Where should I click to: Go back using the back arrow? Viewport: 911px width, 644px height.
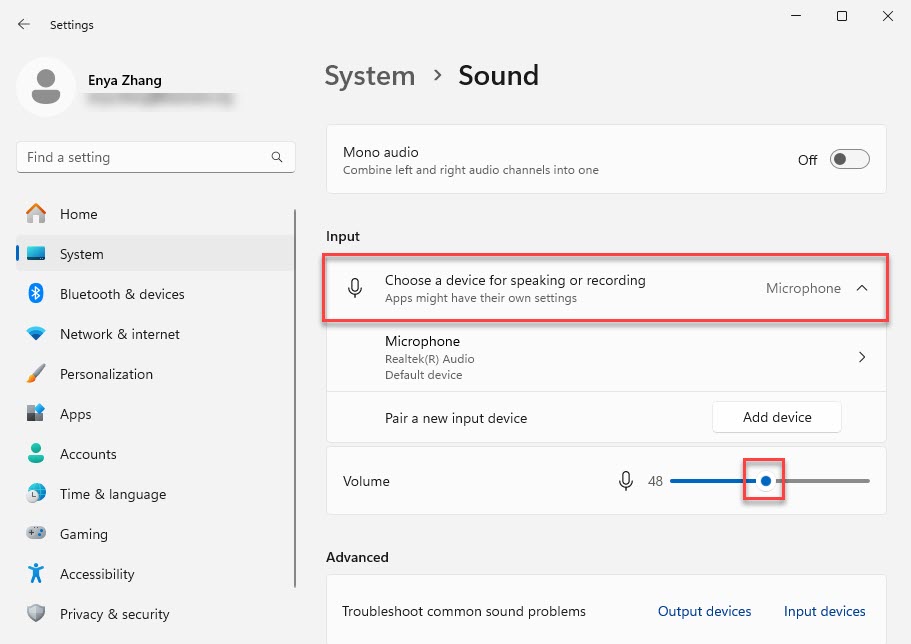[x=24, y=24]
